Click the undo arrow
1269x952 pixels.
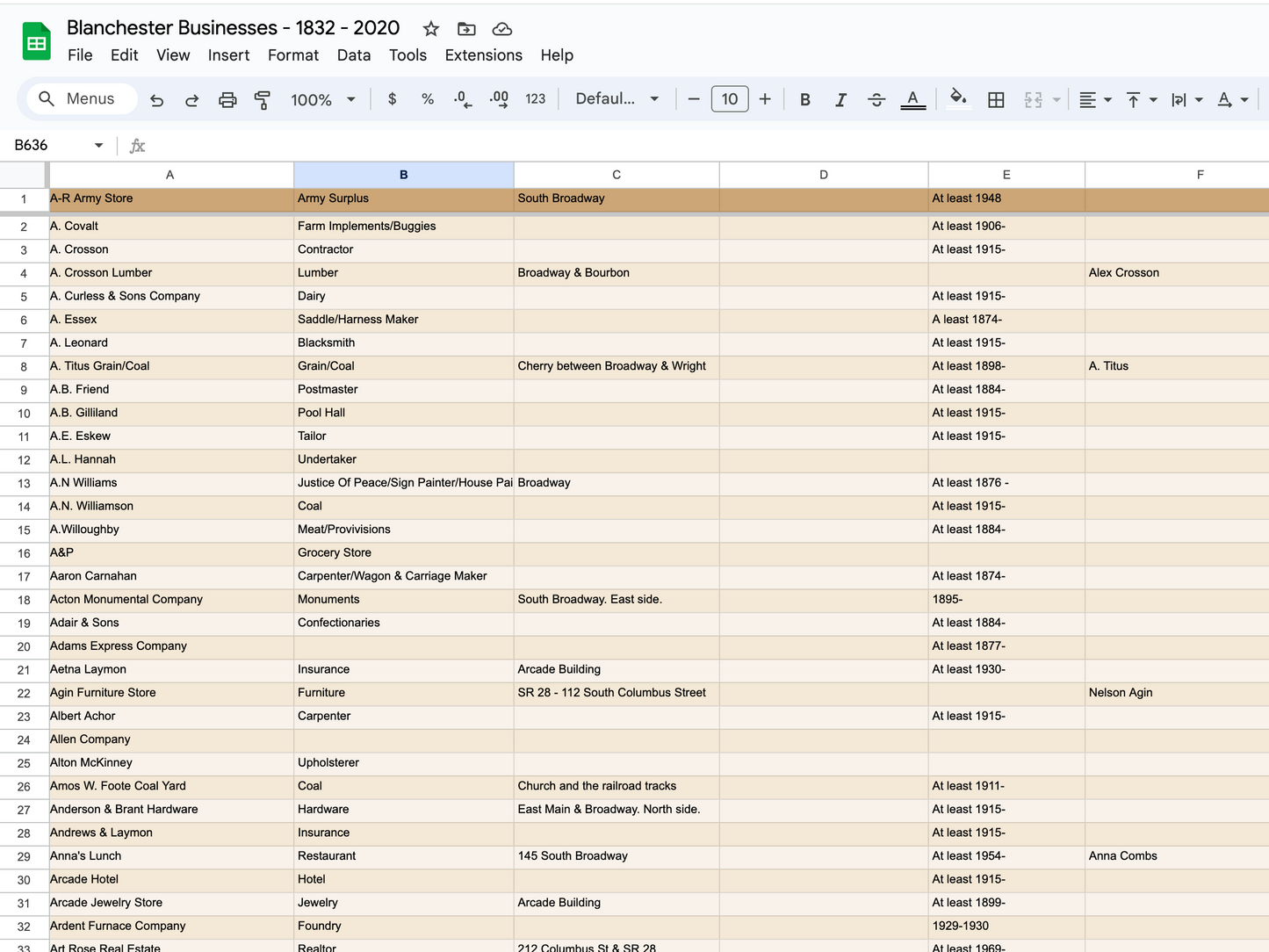pos(157,100)
